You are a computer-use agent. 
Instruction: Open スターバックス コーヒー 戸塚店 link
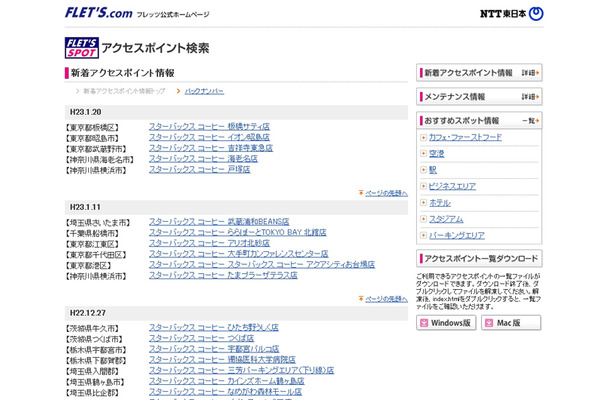click(x=200, y=169)
